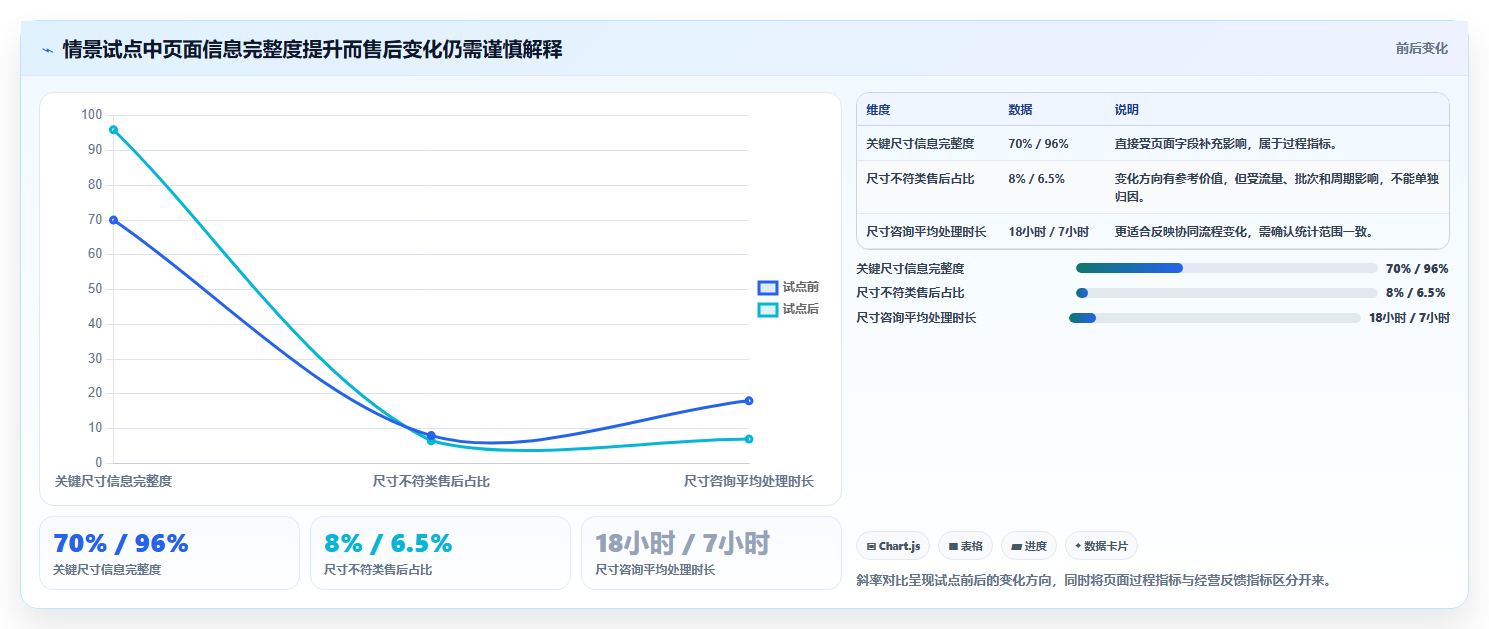Click the 数据卡片 tag
Viewport: 1489px width, 629px height.
pyautogui.click(x=1101, y=546)
